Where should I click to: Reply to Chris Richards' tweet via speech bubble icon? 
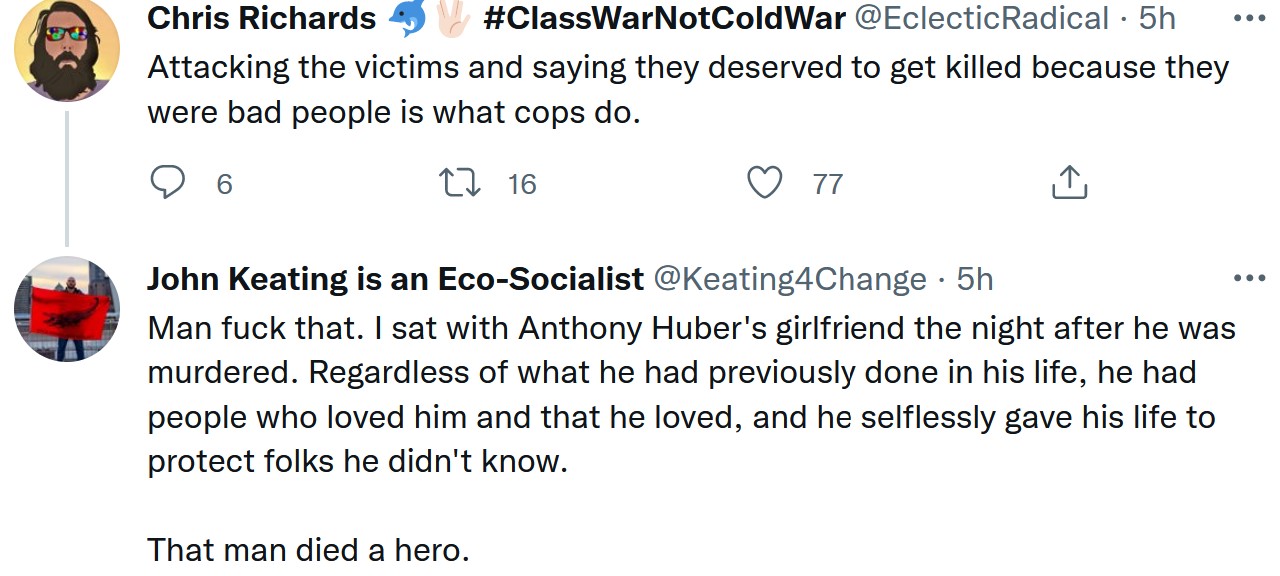[168, 183]
